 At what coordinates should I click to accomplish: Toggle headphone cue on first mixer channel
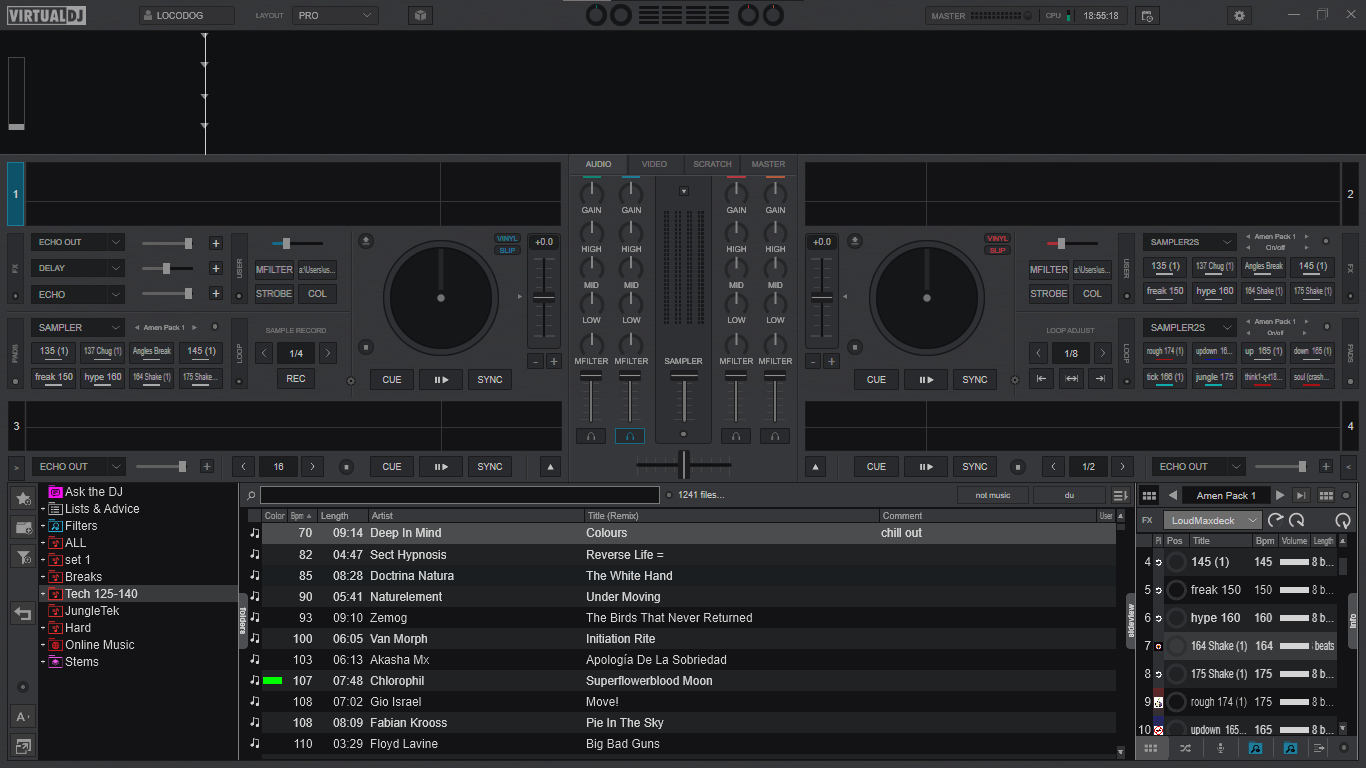591,436
